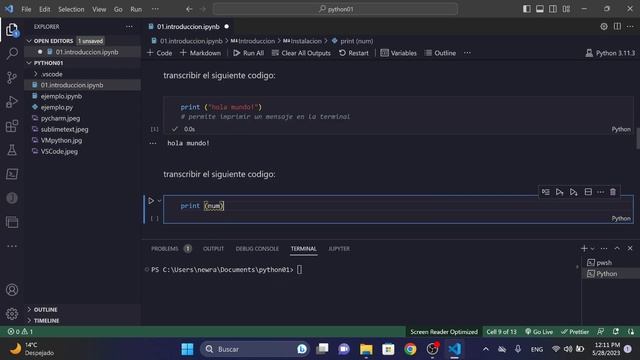
Task: Open the terminal launch profile dropdown
Action: tap(592, 249)
